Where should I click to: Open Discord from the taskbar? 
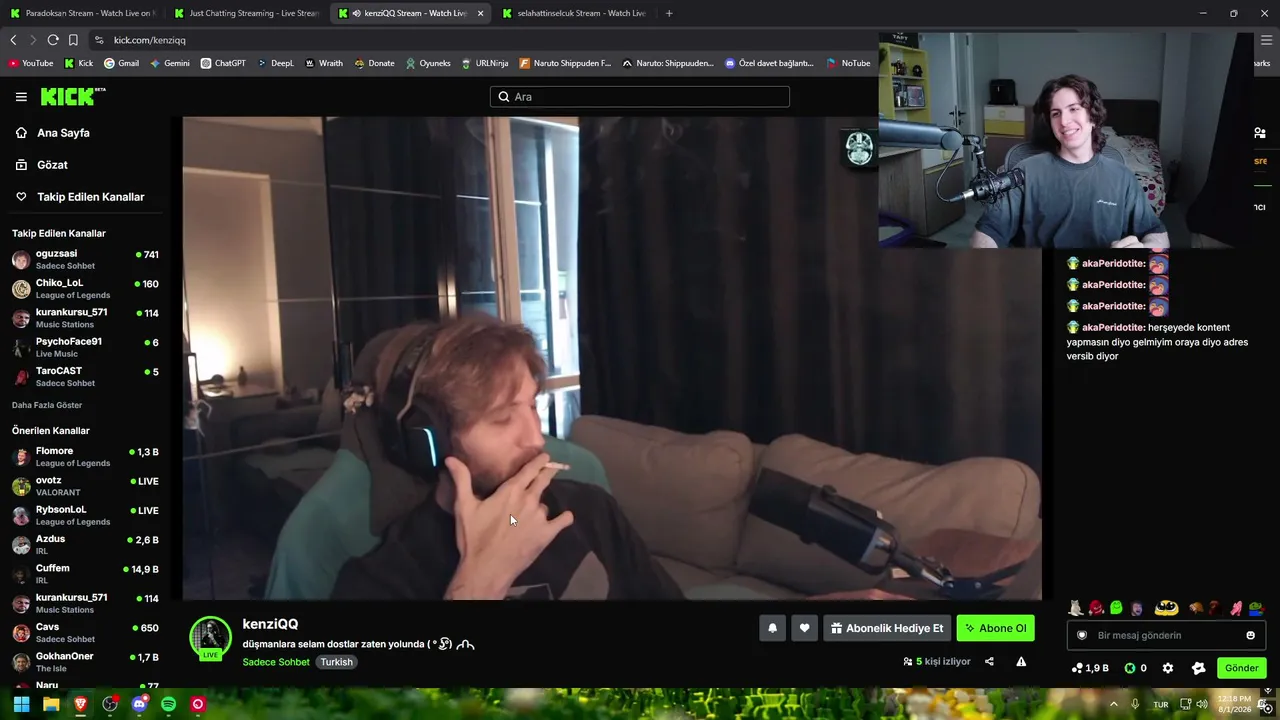139,704
